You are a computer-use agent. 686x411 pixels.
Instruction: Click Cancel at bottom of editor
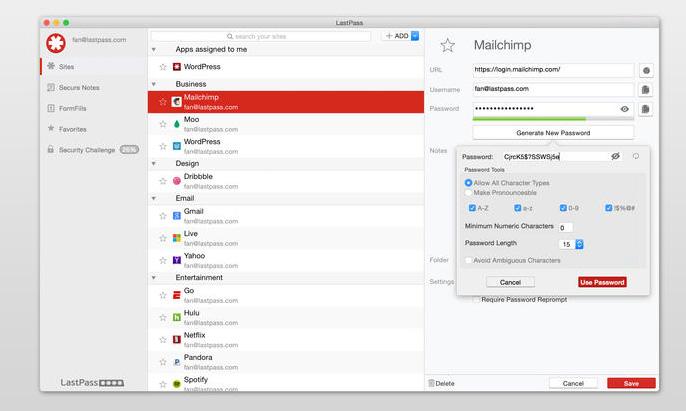click(573, 383)
